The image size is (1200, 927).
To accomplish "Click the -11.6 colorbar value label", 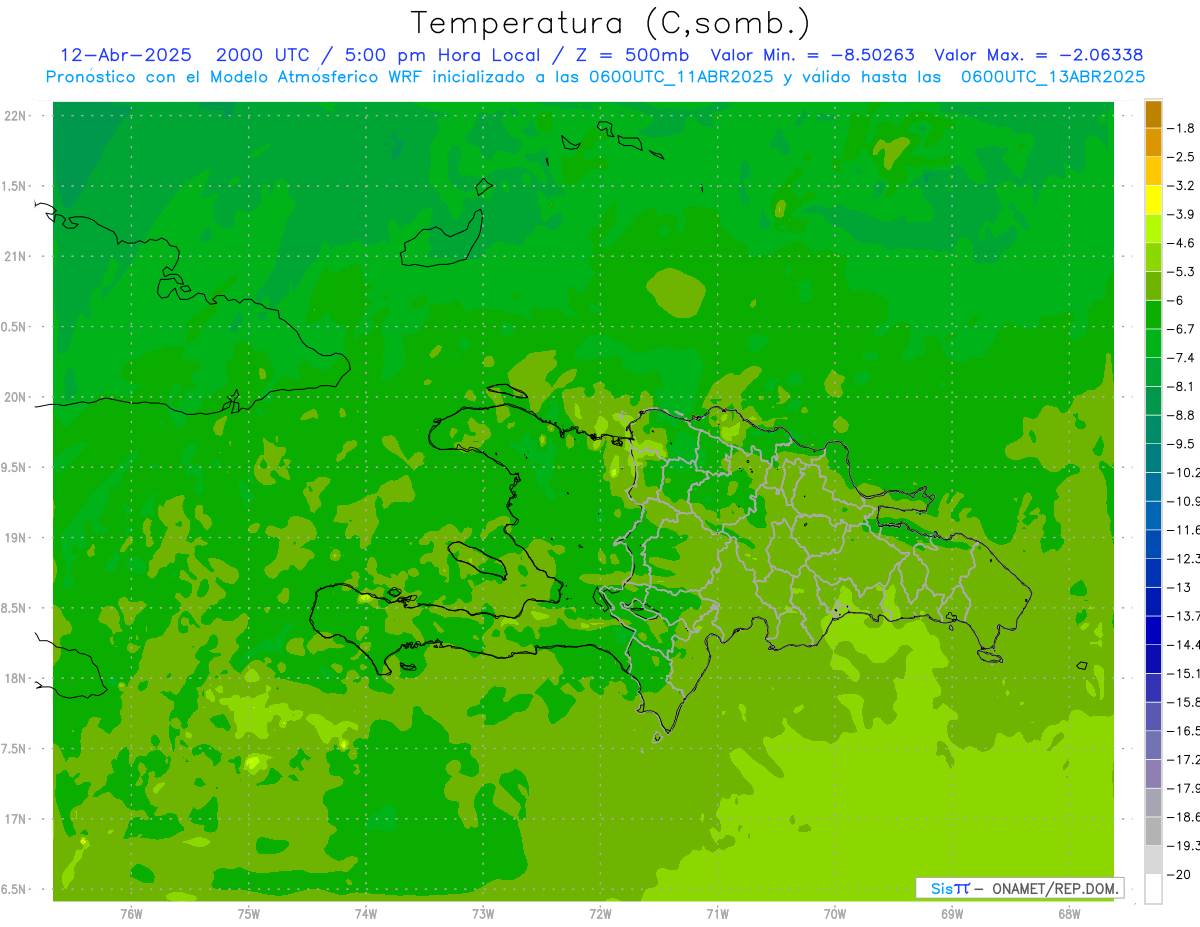I will (1184, 529).
